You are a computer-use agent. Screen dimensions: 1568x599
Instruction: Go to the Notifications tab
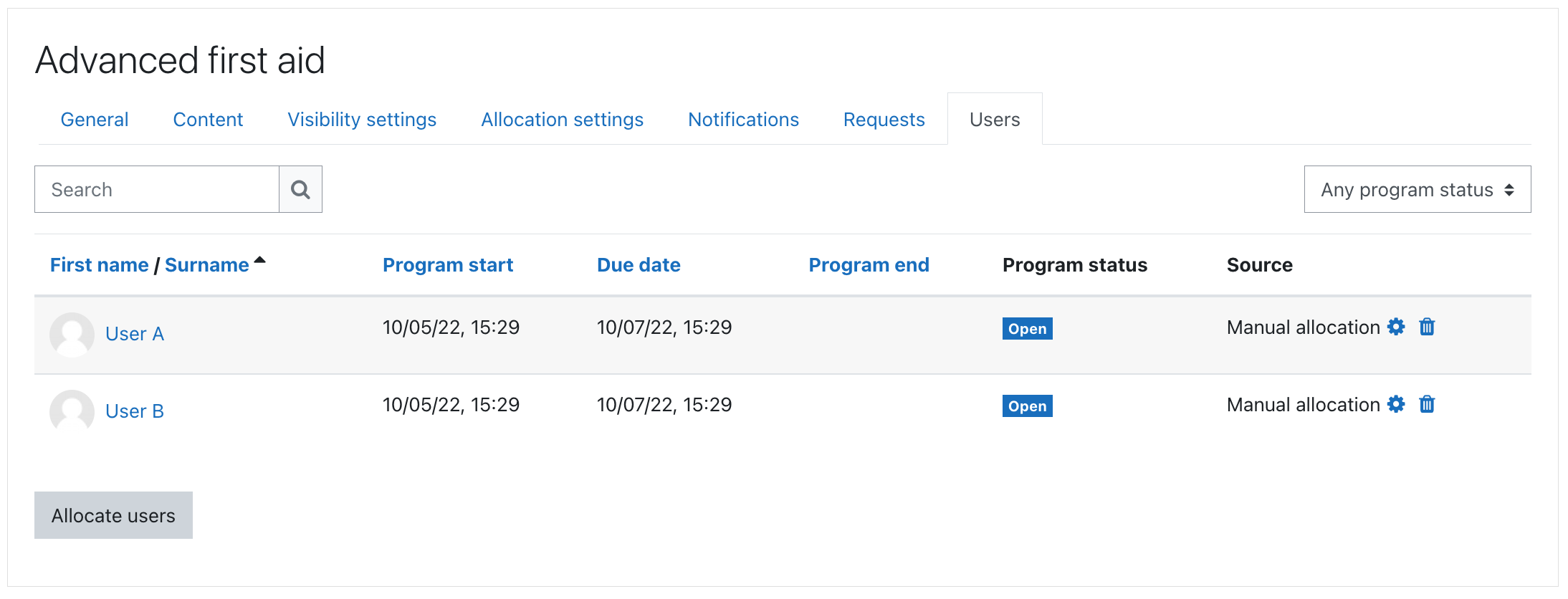pos(743,120)
